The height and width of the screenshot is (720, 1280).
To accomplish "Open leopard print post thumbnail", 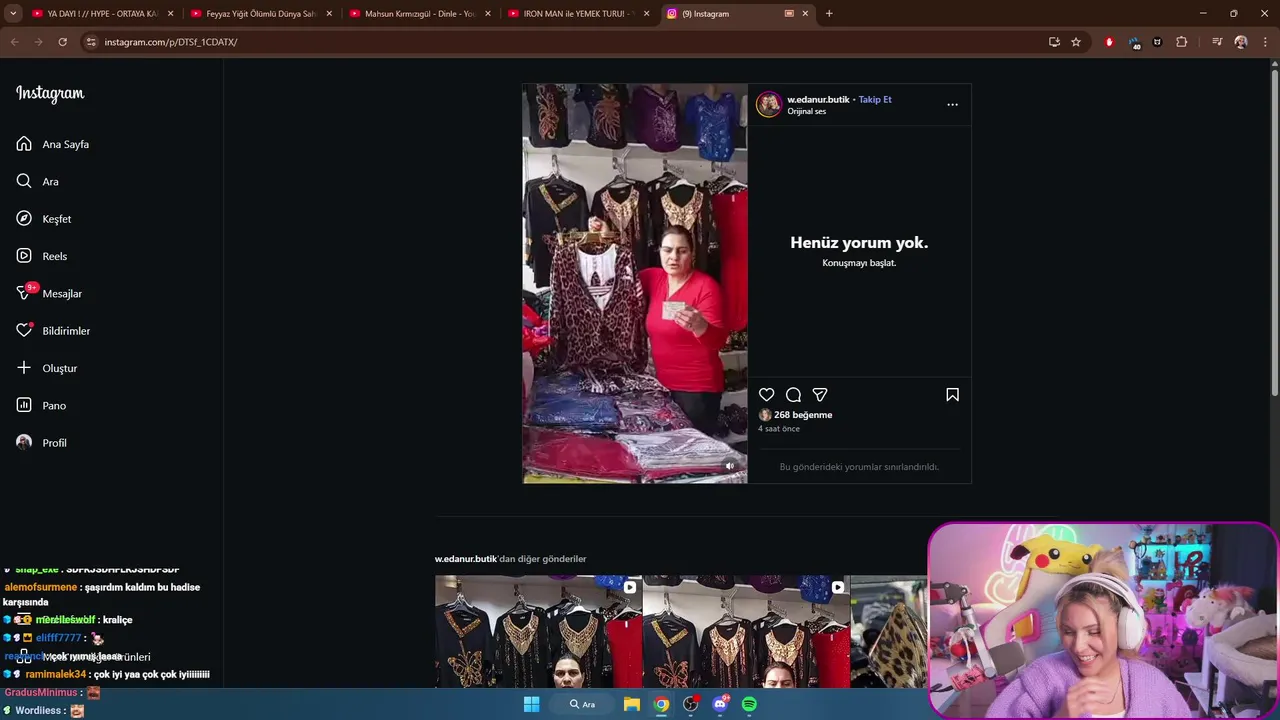I will click(889, 632).
